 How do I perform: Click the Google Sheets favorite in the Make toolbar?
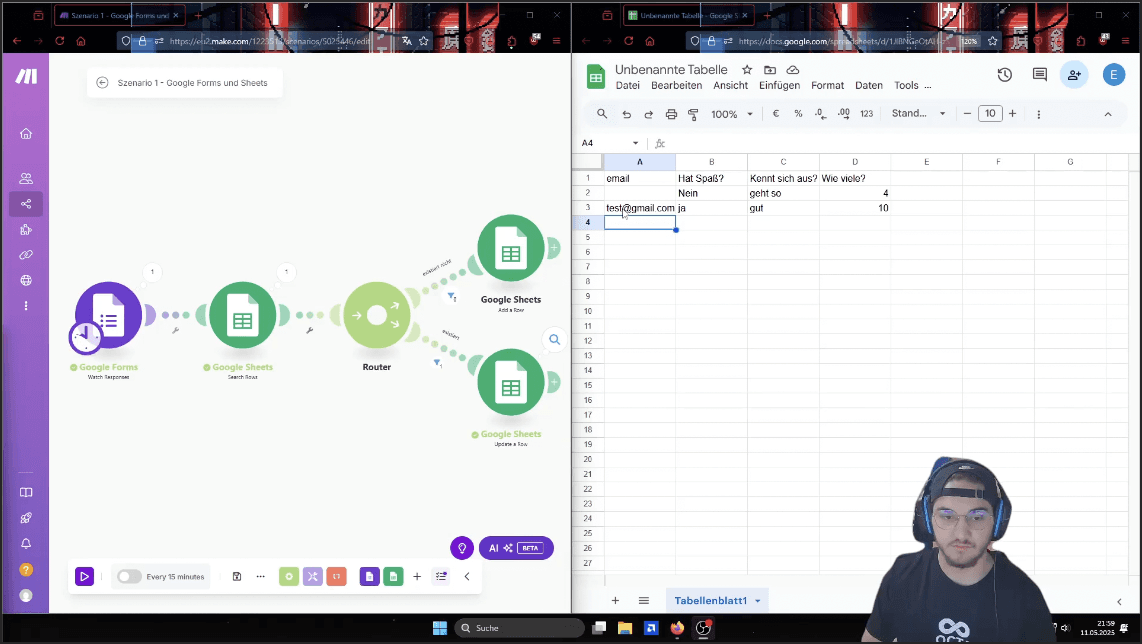[393, 576]
